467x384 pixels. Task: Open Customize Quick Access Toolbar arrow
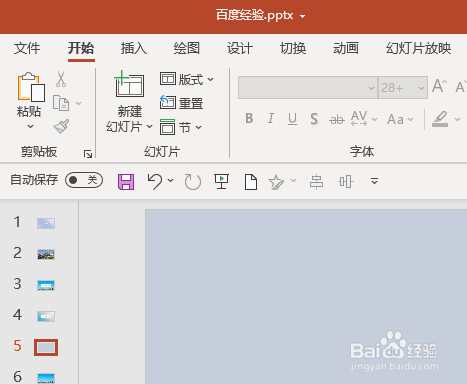click(x=374, y=181)
